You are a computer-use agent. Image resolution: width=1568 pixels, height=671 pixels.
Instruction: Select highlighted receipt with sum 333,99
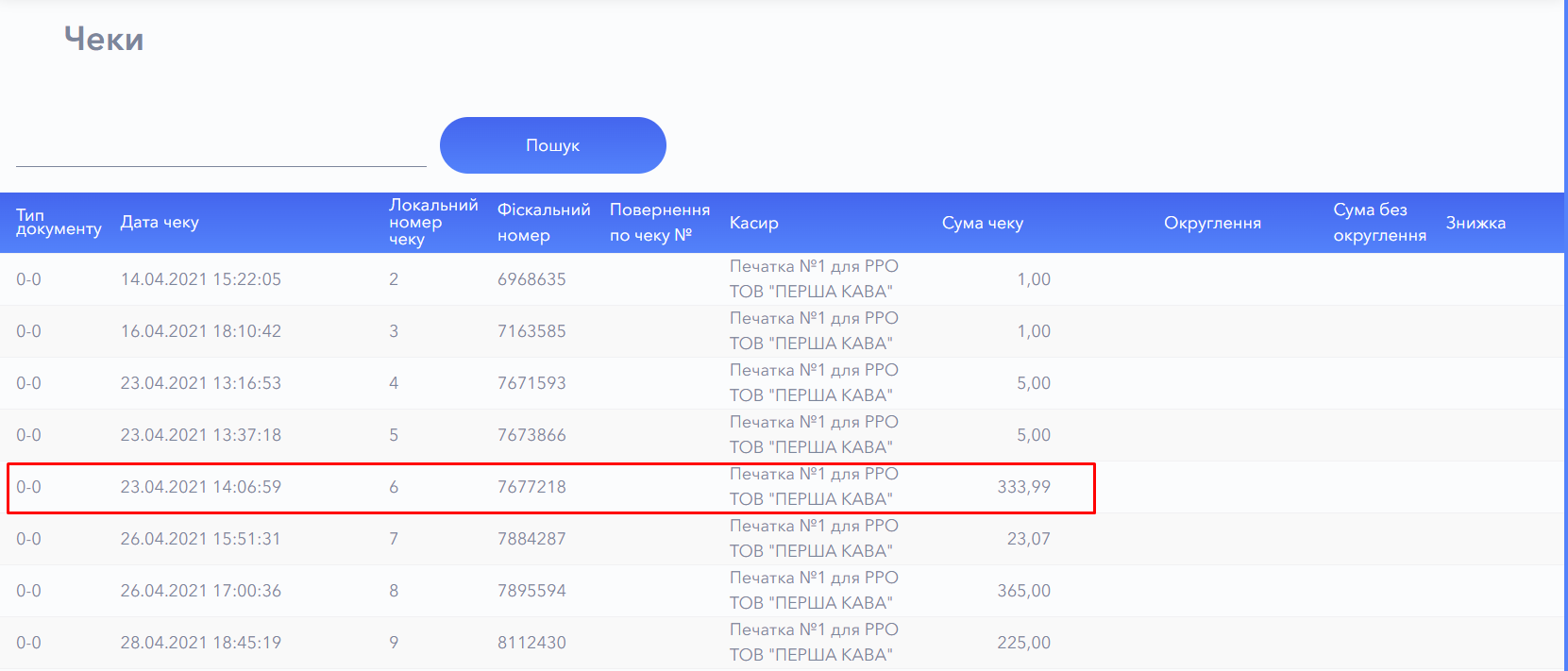[1023, 487]
